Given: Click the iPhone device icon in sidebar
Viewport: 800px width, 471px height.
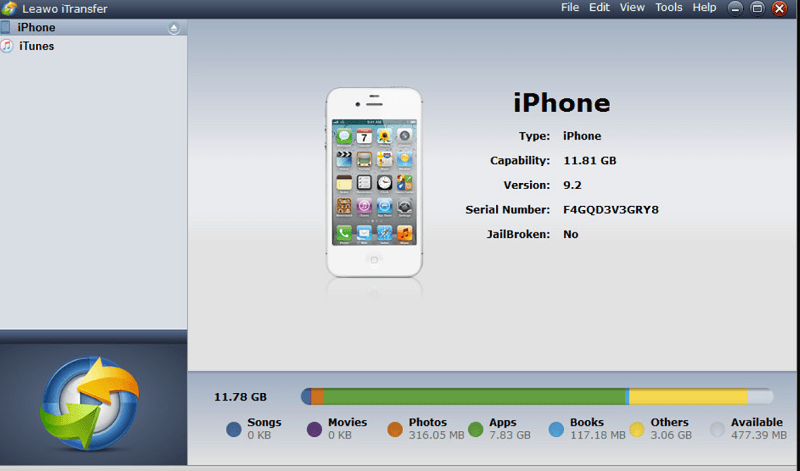Looking at the screenshot, I should point(6,28).
